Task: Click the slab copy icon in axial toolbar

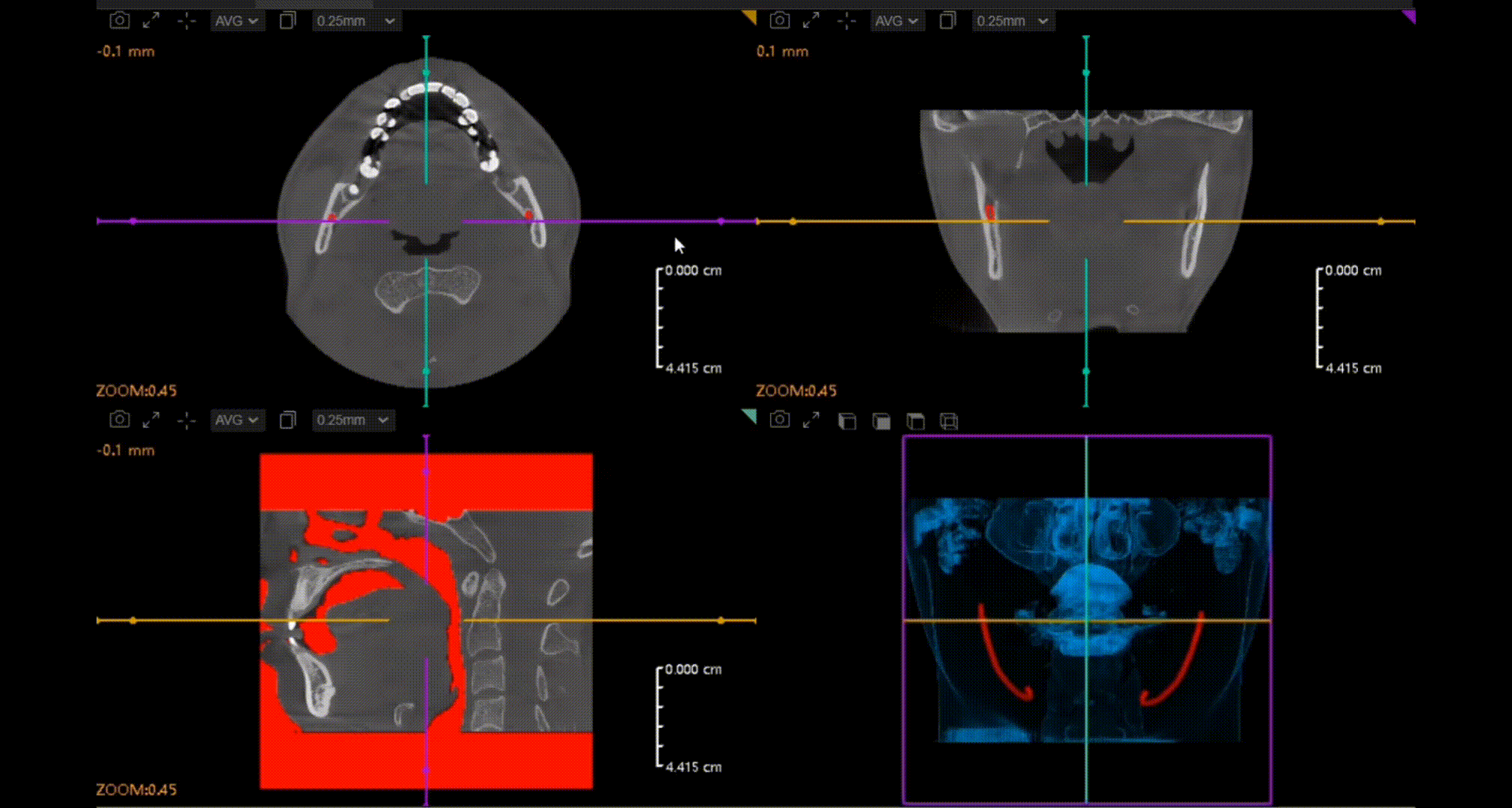Action: tap(287, 21)
